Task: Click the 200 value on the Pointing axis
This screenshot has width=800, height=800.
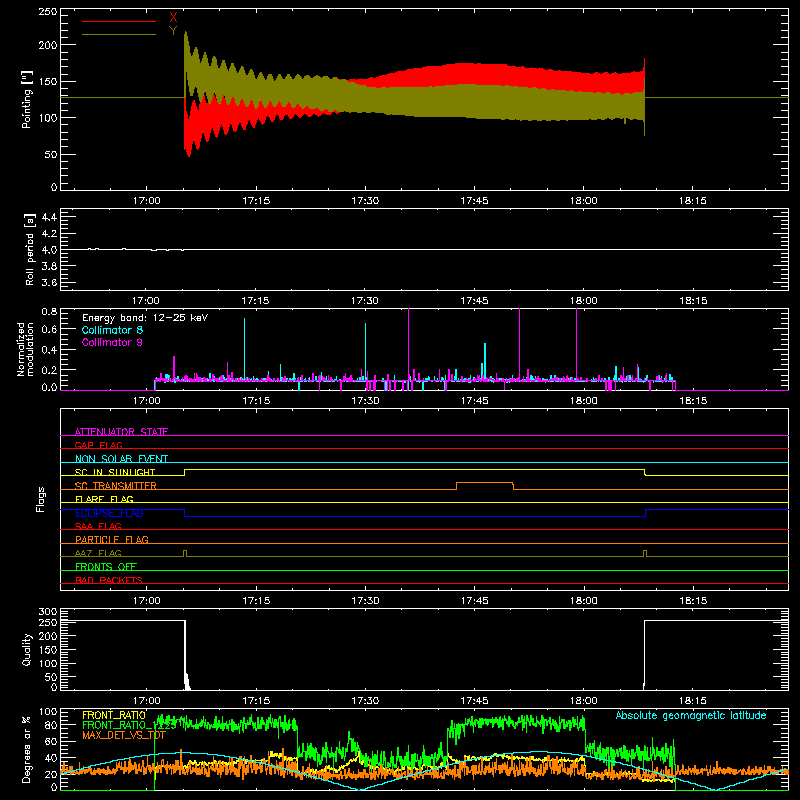Action: (x=48, y=45)
